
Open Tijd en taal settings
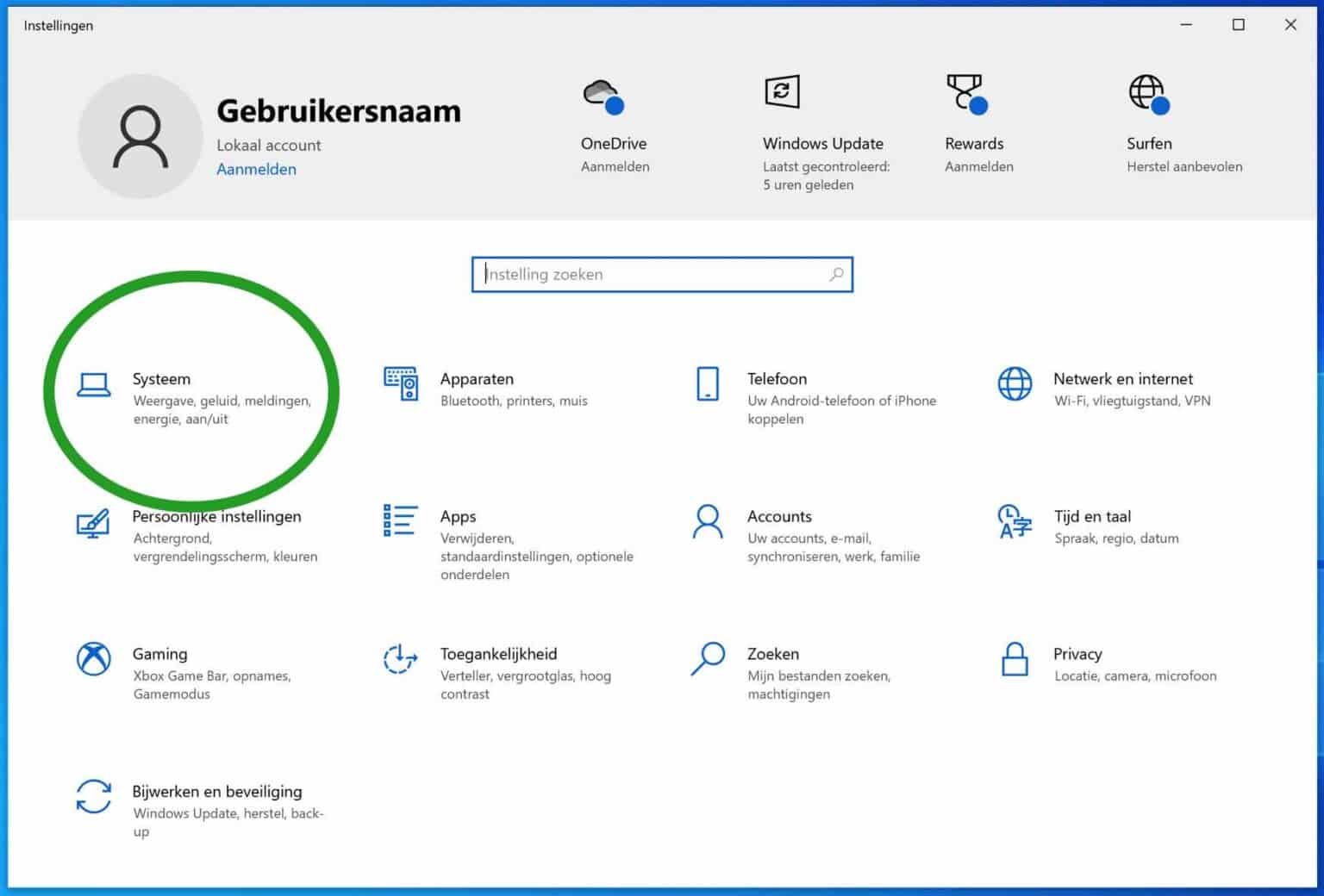[1092, 516]
